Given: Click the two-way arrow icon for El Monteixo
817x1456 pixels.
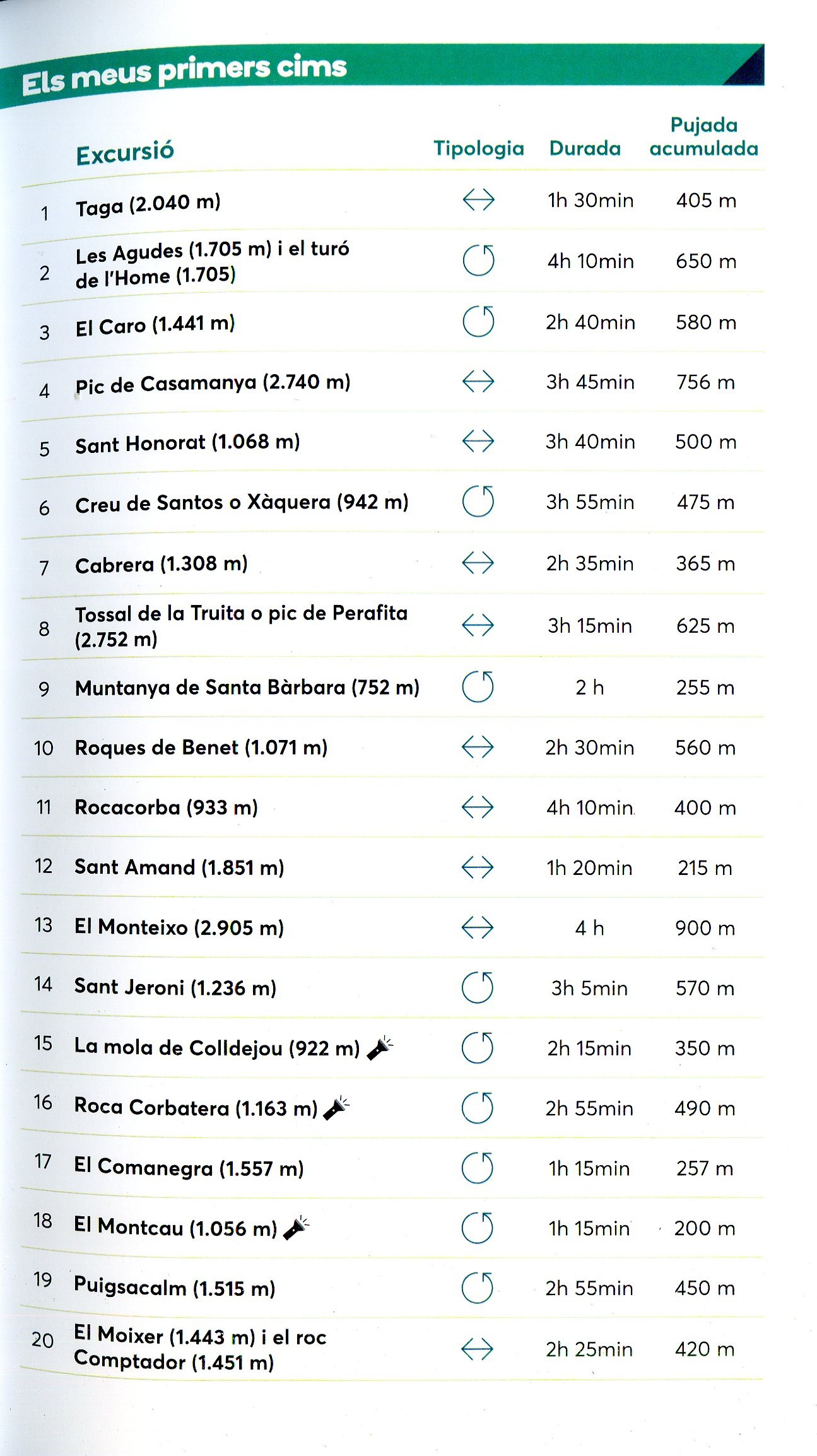Looking at the screenshot, I should pos(478,928).
